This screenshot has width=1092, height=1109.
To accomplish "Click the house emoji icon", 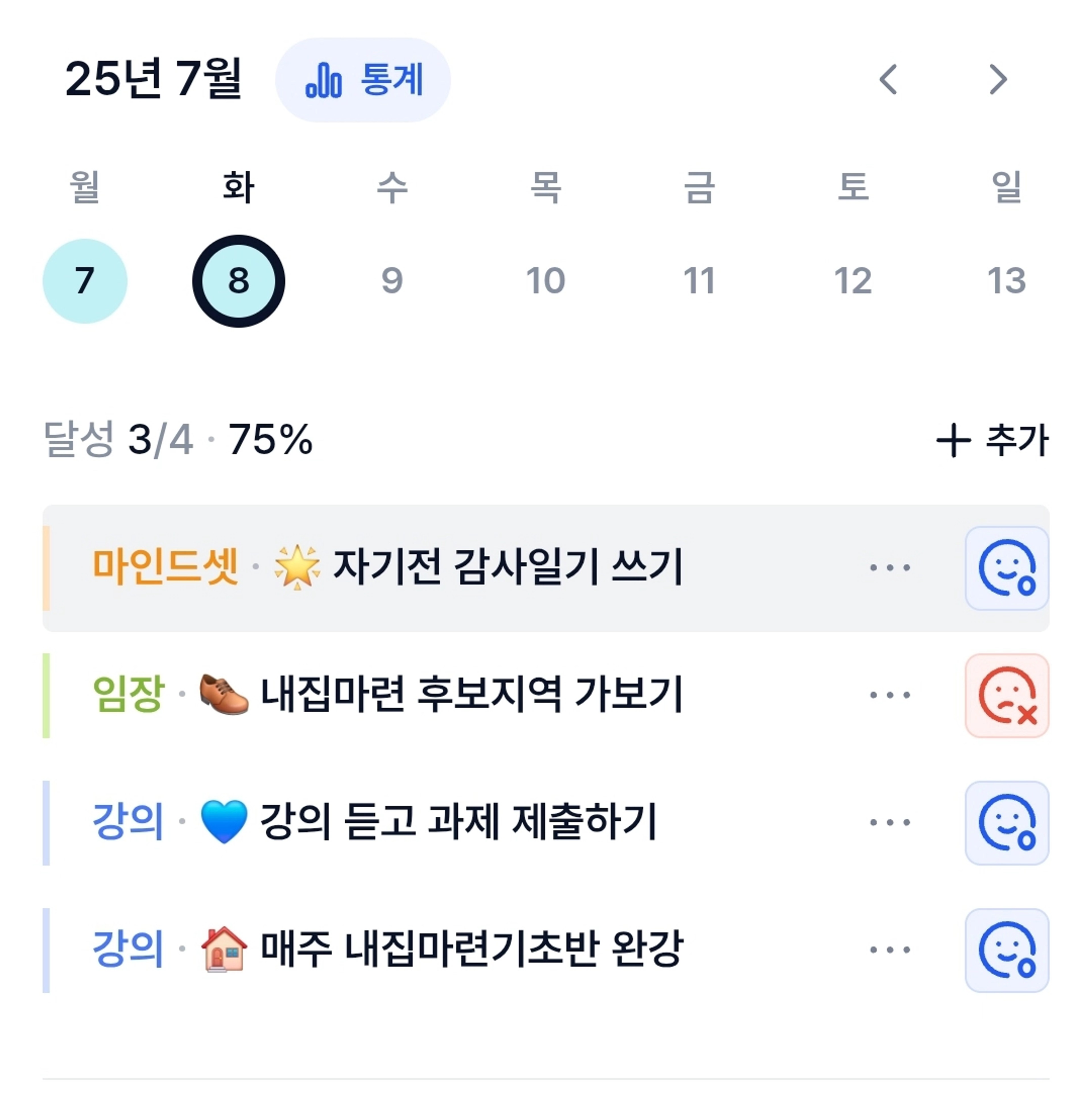I will click(x=224, y=949).
